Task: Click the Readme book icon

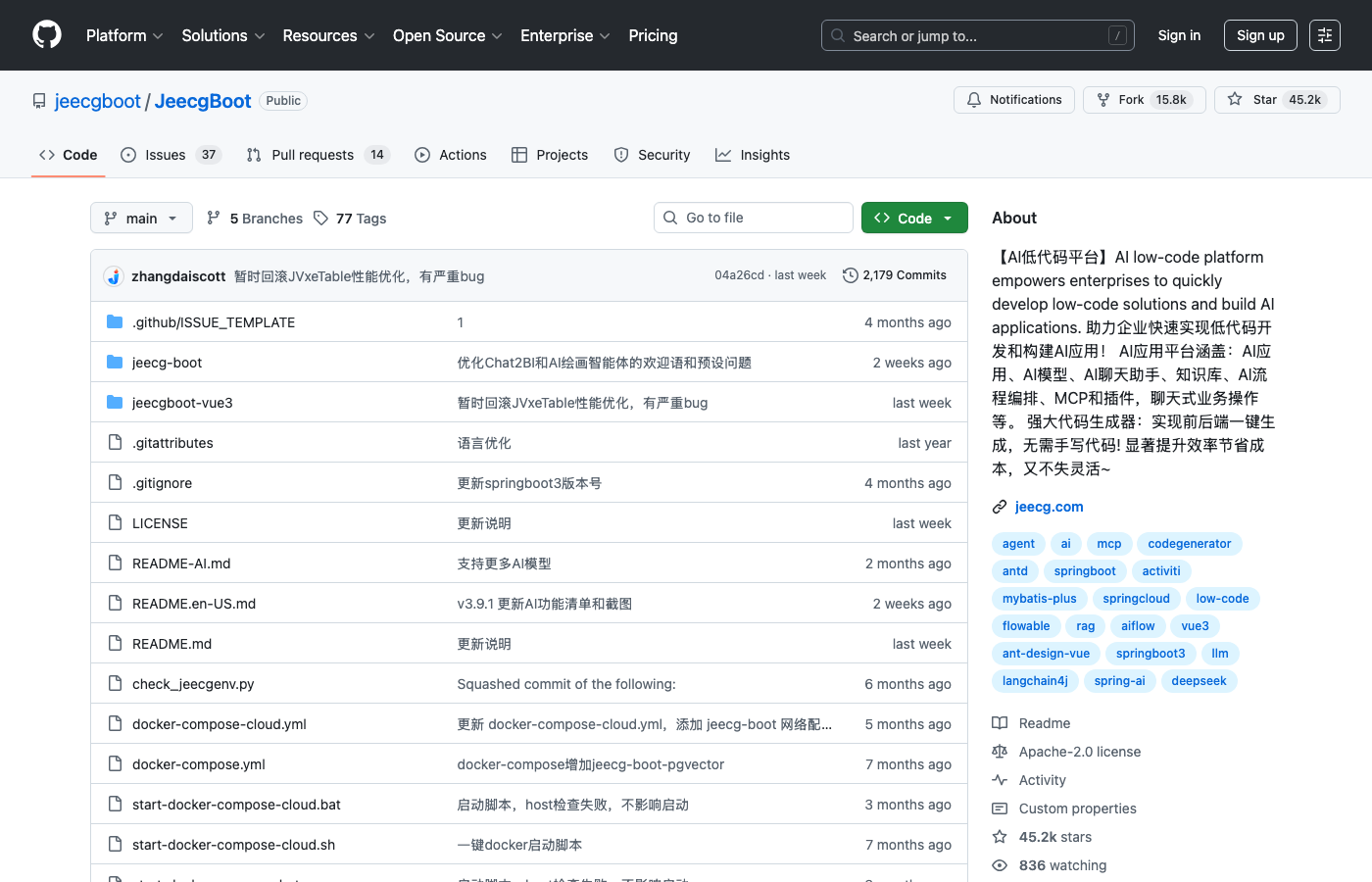Action: pos(1000,723)
